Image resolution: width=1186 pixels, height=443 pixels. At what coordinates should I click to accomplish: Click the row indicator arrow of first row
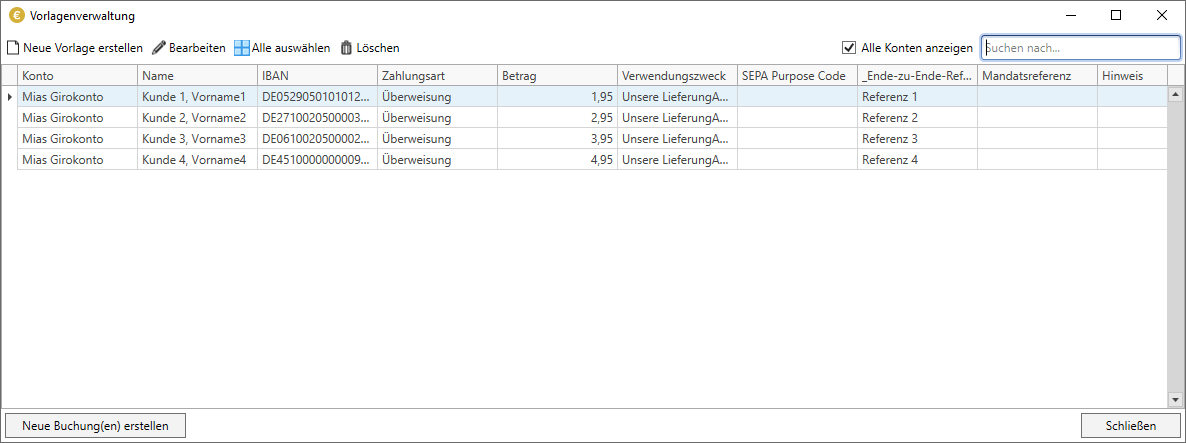point(10,97)
